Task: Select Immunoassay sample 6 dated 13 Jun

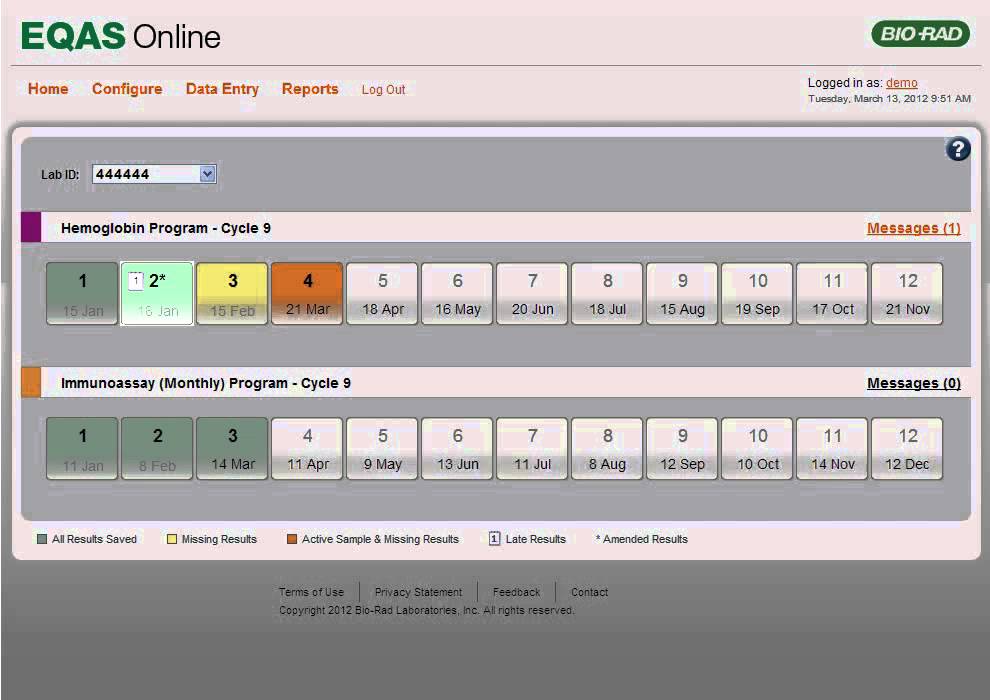Action: click(x=458, y=449)
